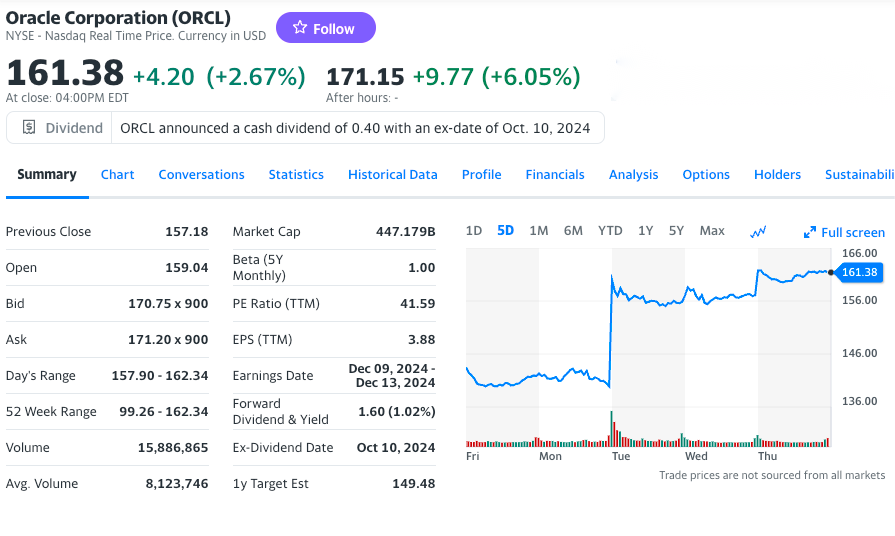Open the Historical Data tab
Viewport: 895px width, 536px height.
click(393, 175)
